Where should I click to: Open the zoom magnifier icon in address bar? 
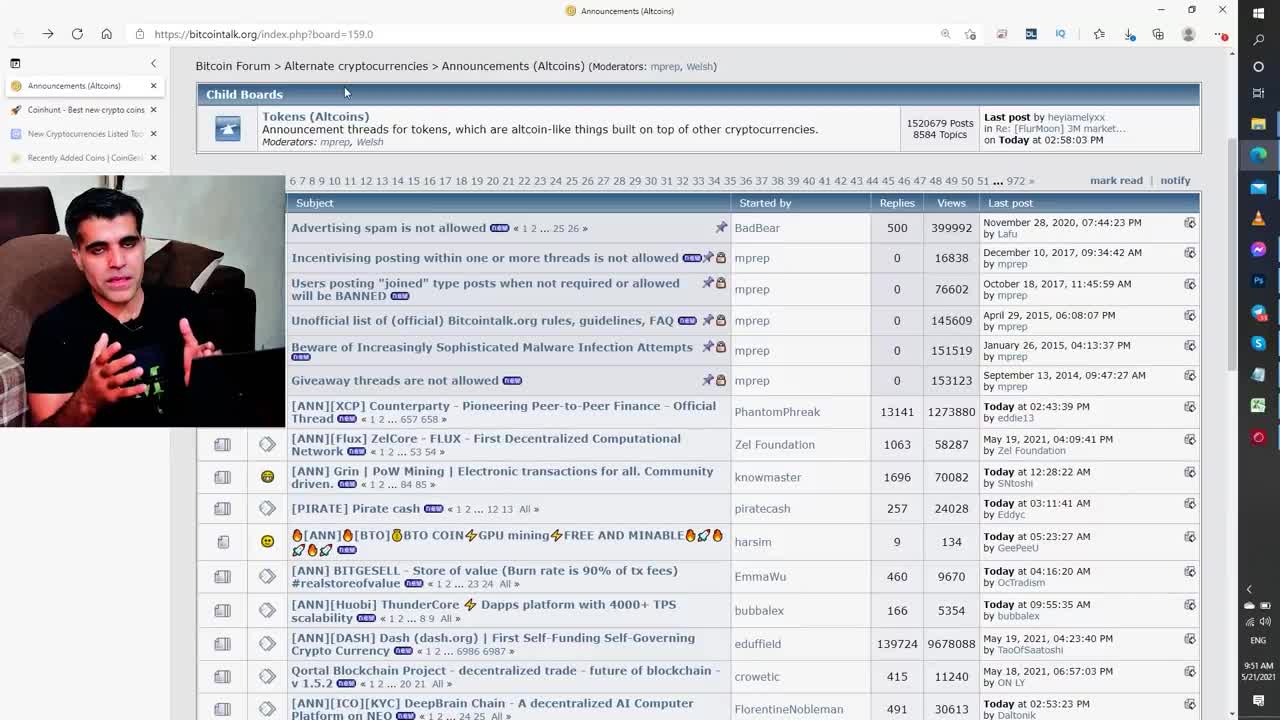point(945,34)
